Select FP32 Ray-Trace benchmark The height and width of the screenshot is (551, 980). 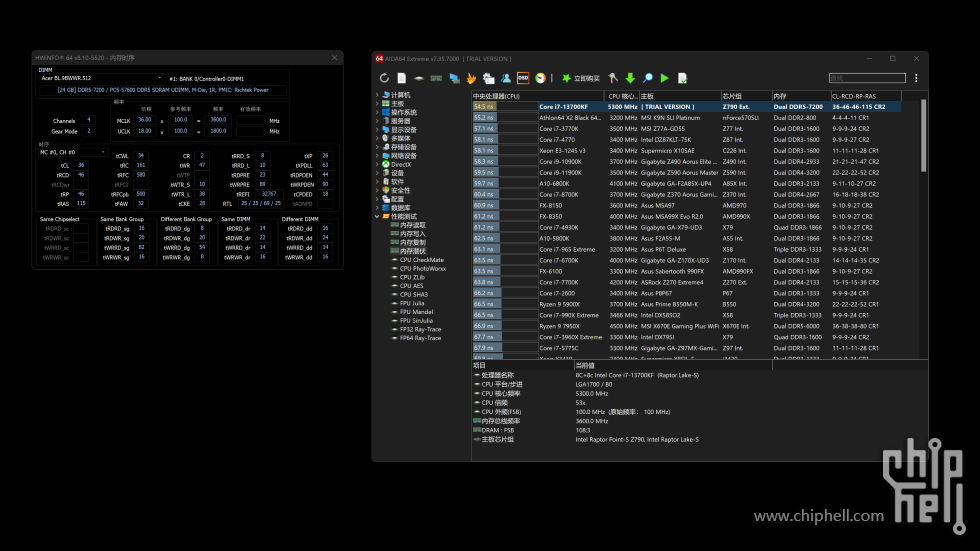[420, 329]
